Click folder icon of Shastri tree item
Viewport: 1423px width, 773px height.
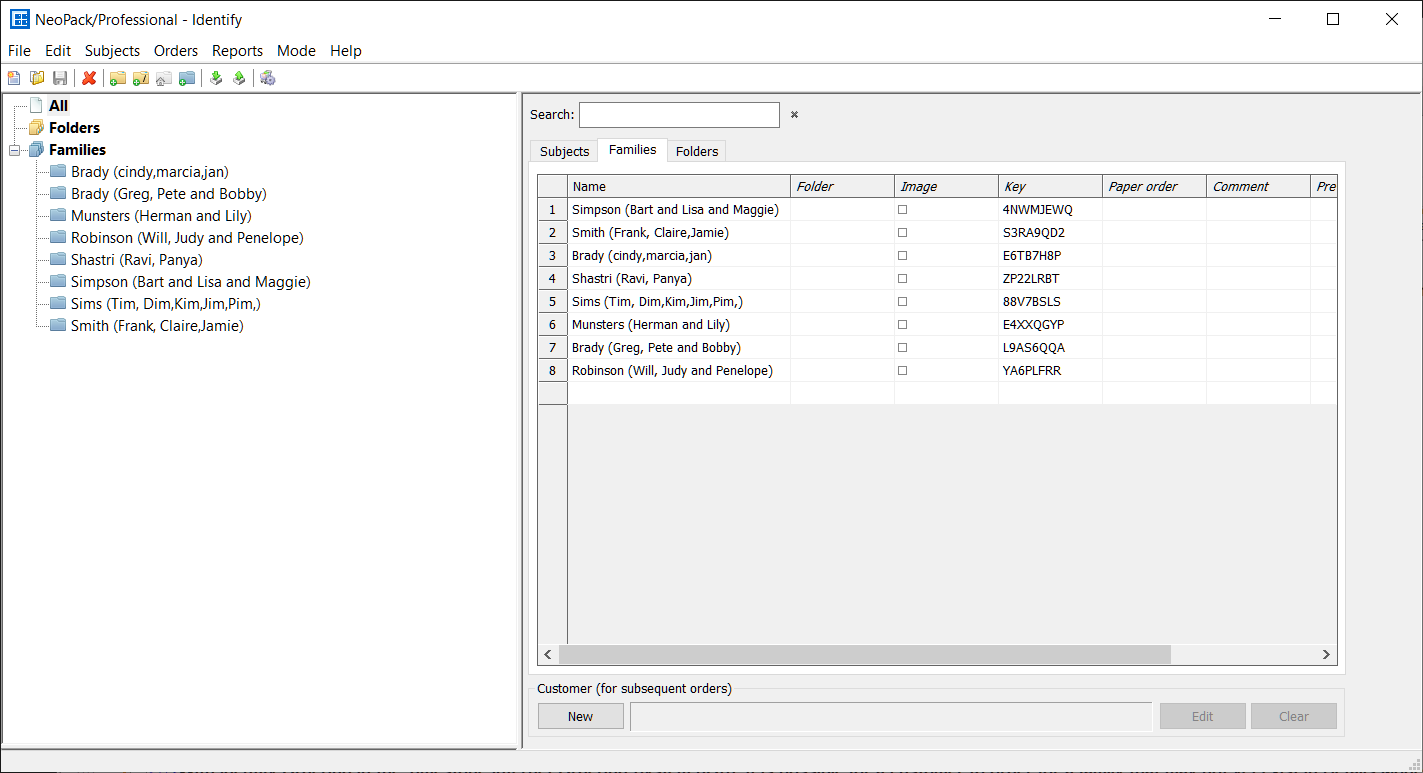coord(58,259)
